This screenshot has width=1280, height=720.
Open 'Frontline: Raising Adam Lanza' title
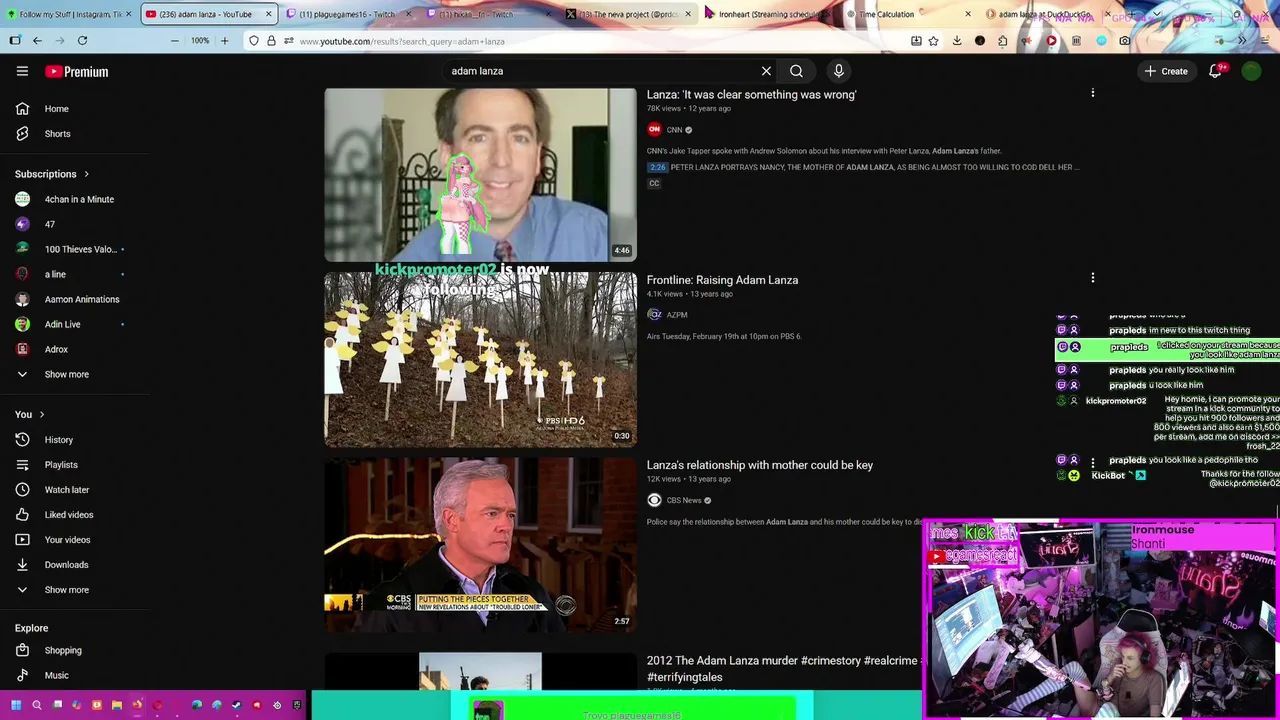tap(722, 280)
